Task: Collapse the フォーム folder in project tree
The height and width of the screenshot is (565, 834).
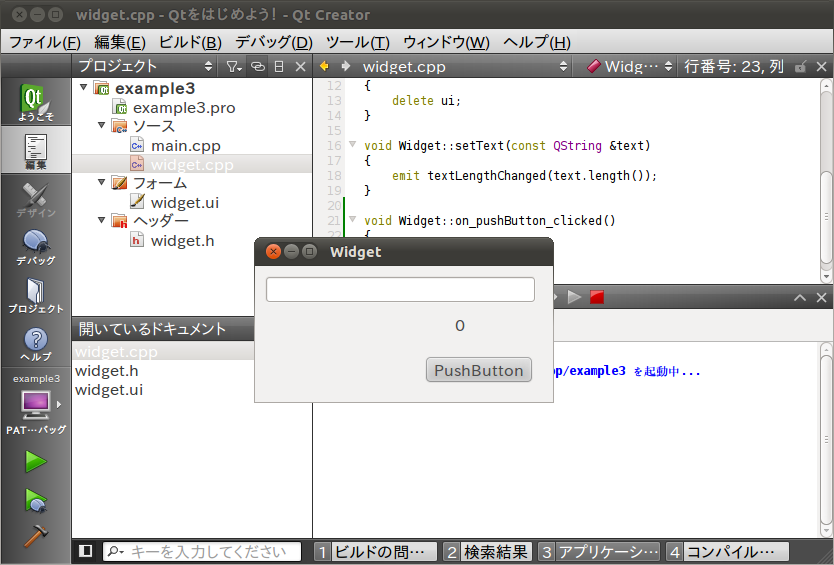Action: (x=101, y=183)
